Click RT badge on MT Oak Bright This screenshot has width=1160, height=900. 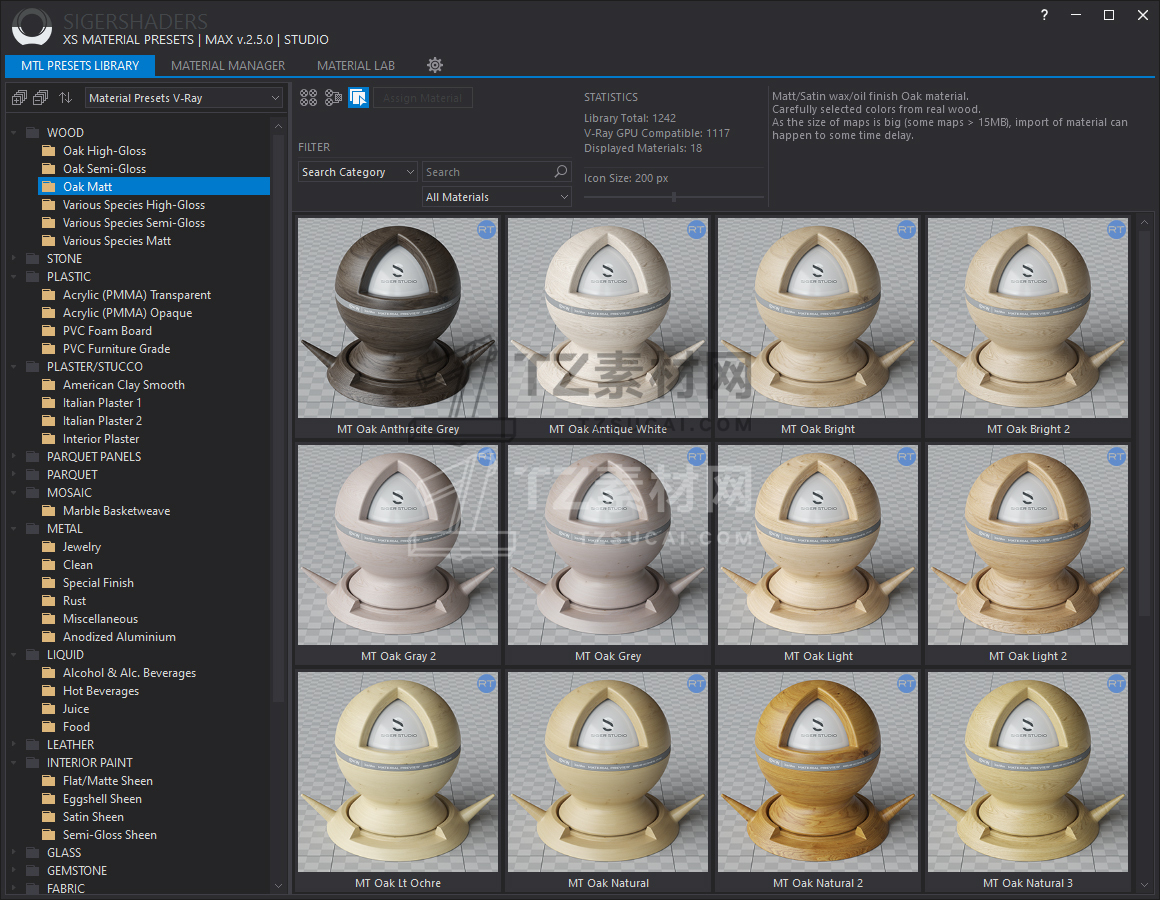pyautogui.click(x=906, y=230)
